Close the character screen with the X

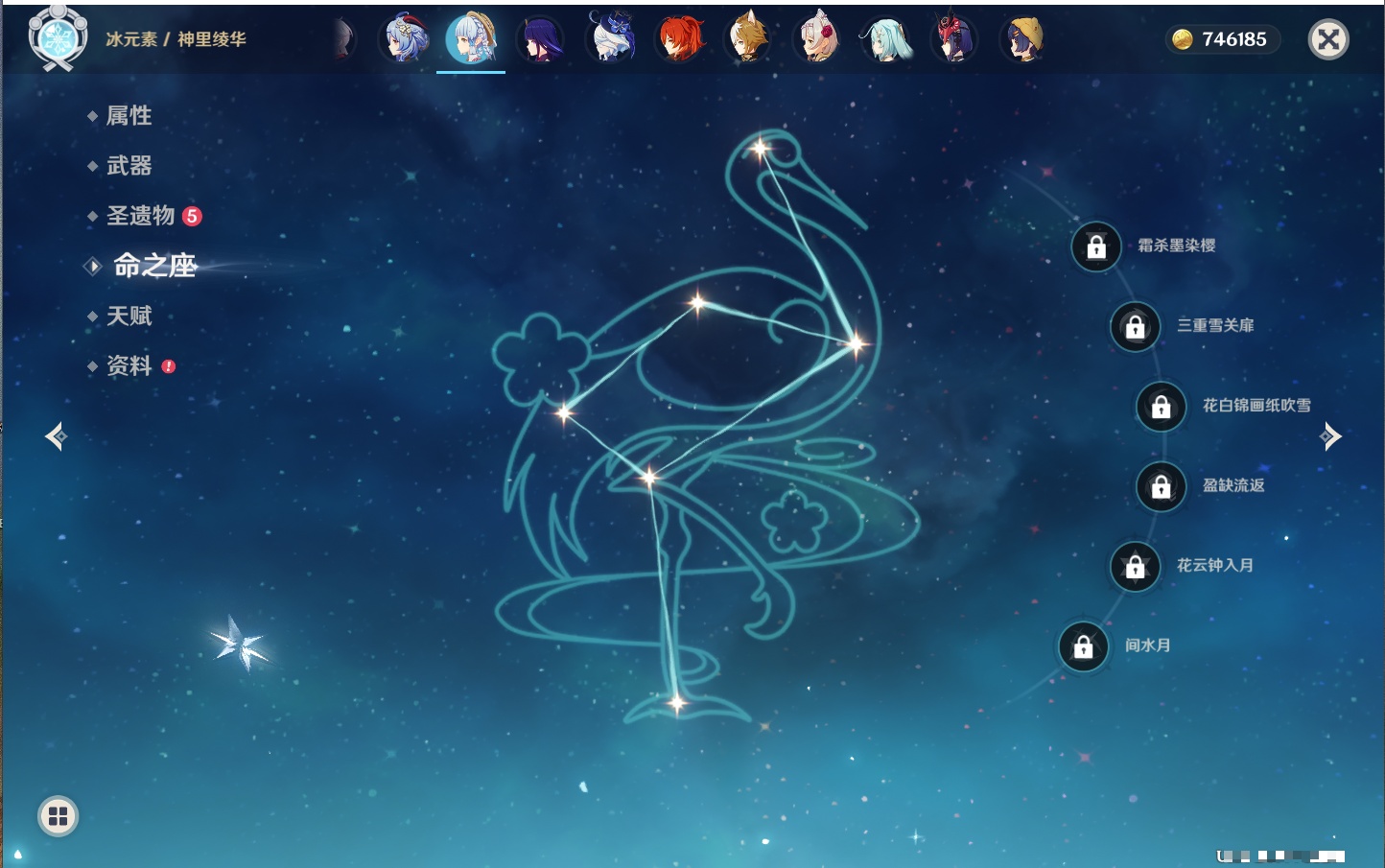click(x=1328, y=39)
